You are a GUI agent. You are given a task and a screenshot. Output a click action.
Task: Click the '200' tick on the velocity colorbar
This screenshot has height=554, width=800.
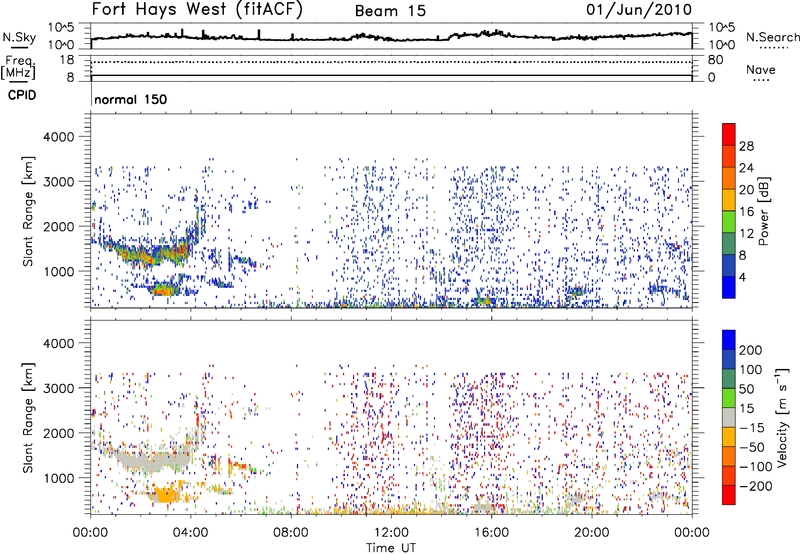pos(751,350)
